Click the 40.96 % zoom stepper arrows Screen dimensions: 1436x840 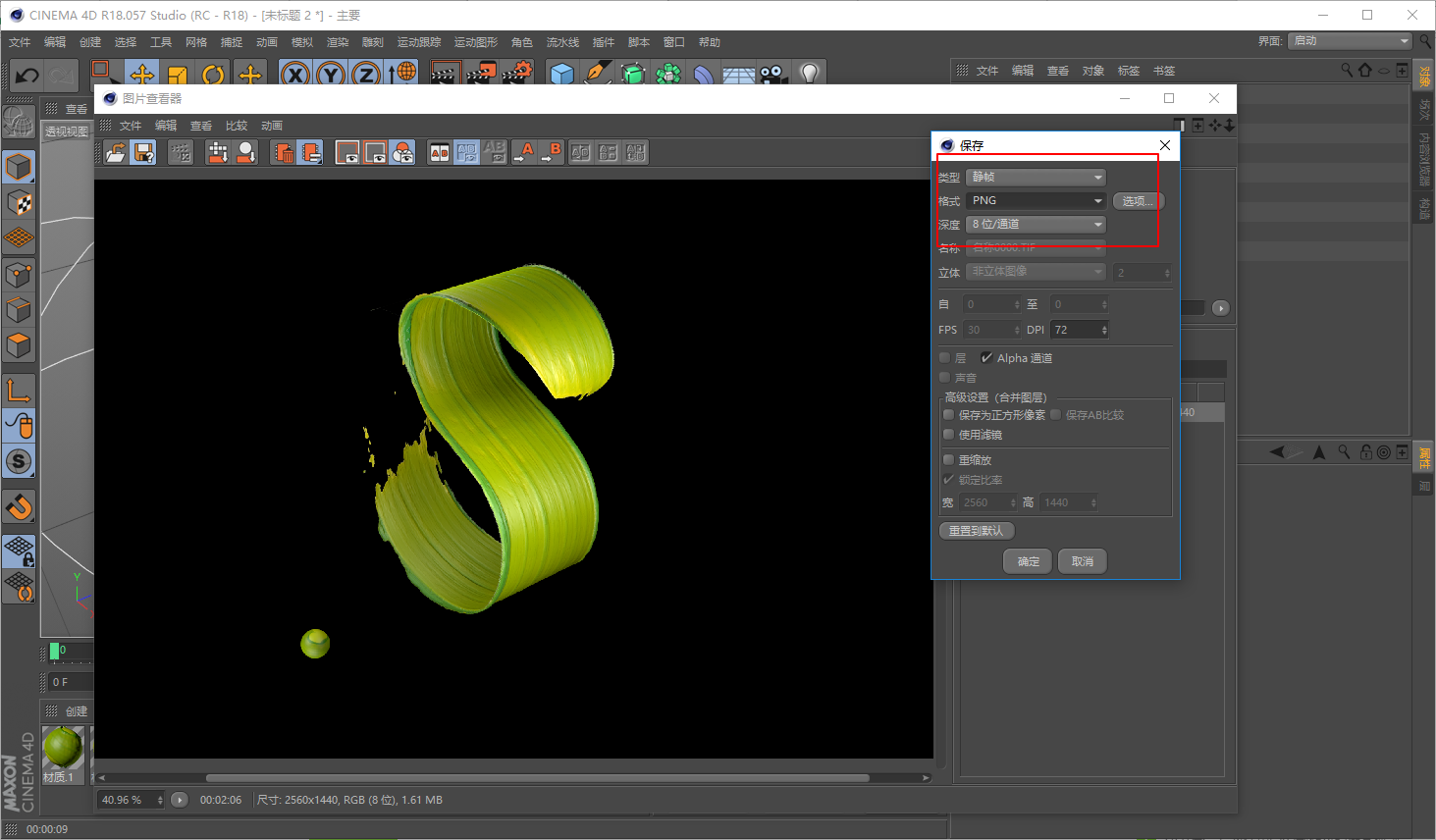click(x=160, y=800)
